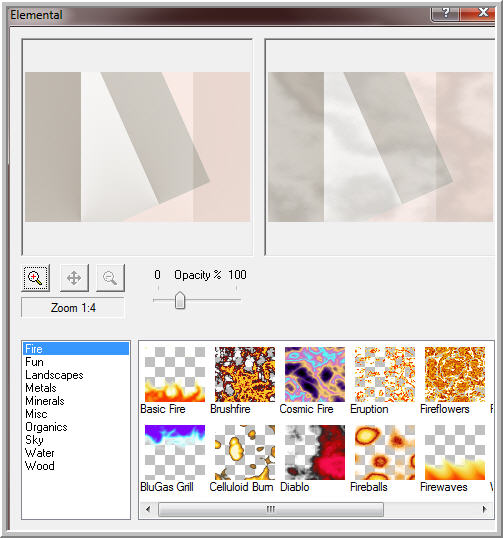
Task: Pick the Cosmic Fire texture
Action: 315,374
